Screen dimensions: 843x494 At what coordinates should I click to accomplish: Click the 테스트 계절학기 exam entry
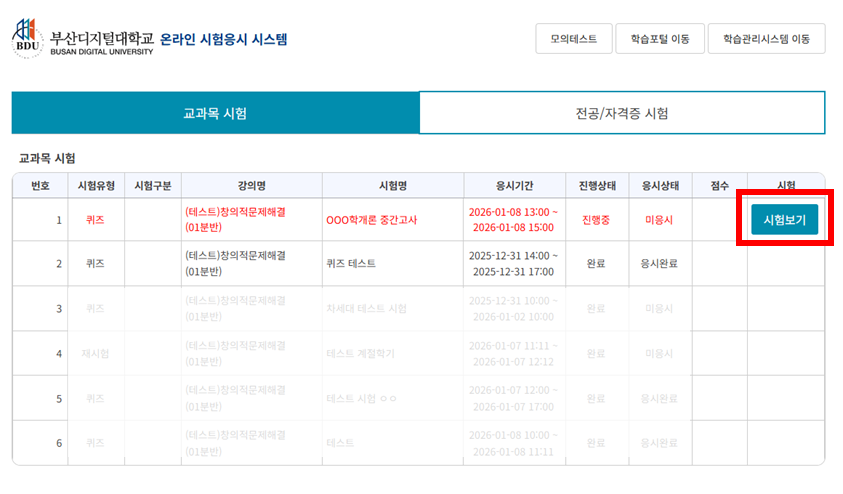point(360,353)
